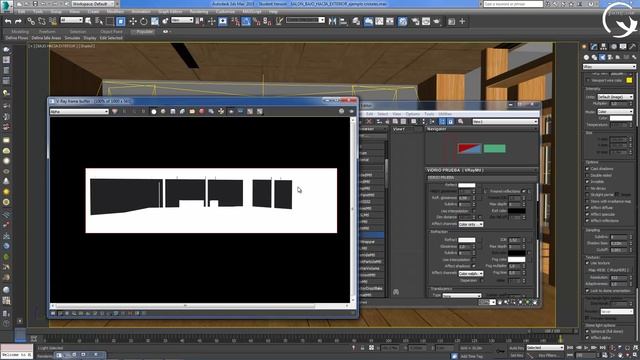Click Play Animation in the playback controls
Viewport: 640px width, 360px height.
tap(587, 348)
